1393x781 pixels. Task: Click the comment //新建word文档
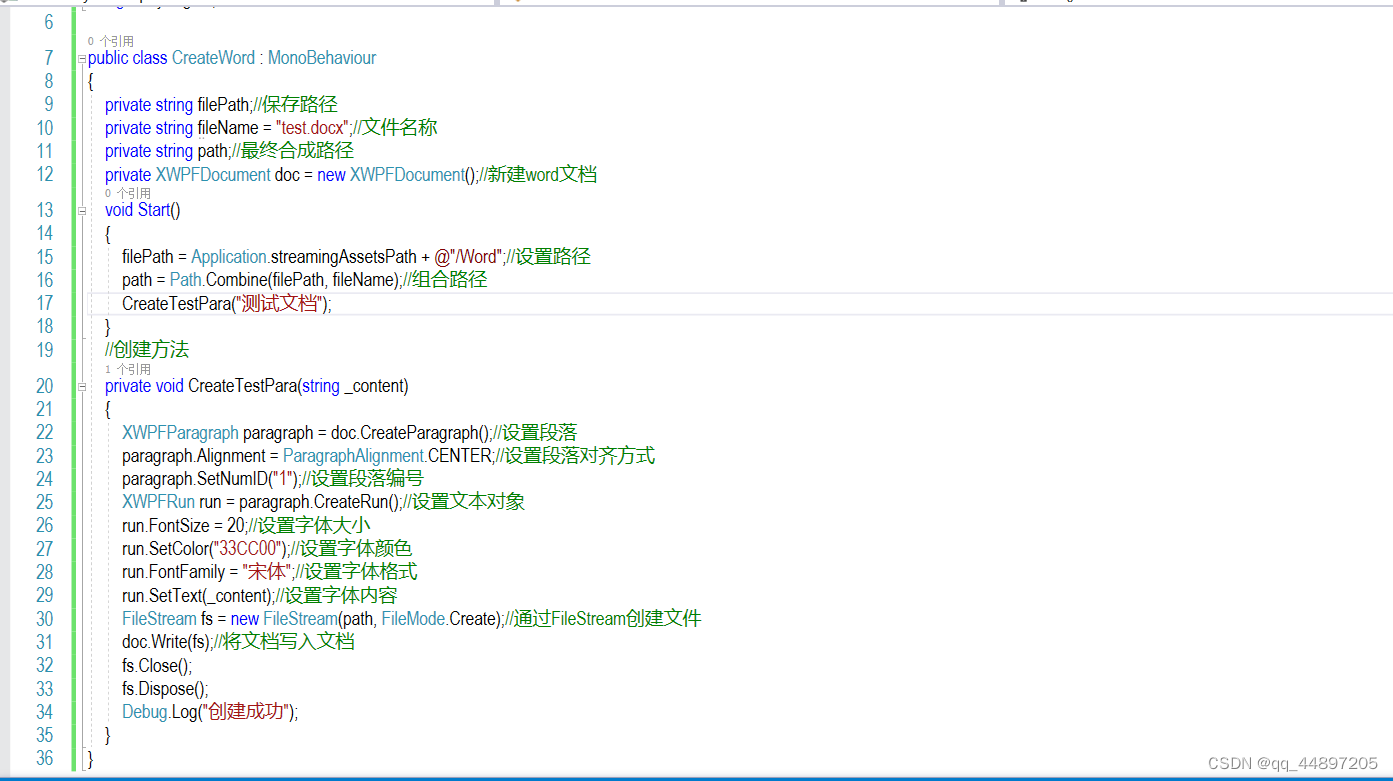(537, 174)
